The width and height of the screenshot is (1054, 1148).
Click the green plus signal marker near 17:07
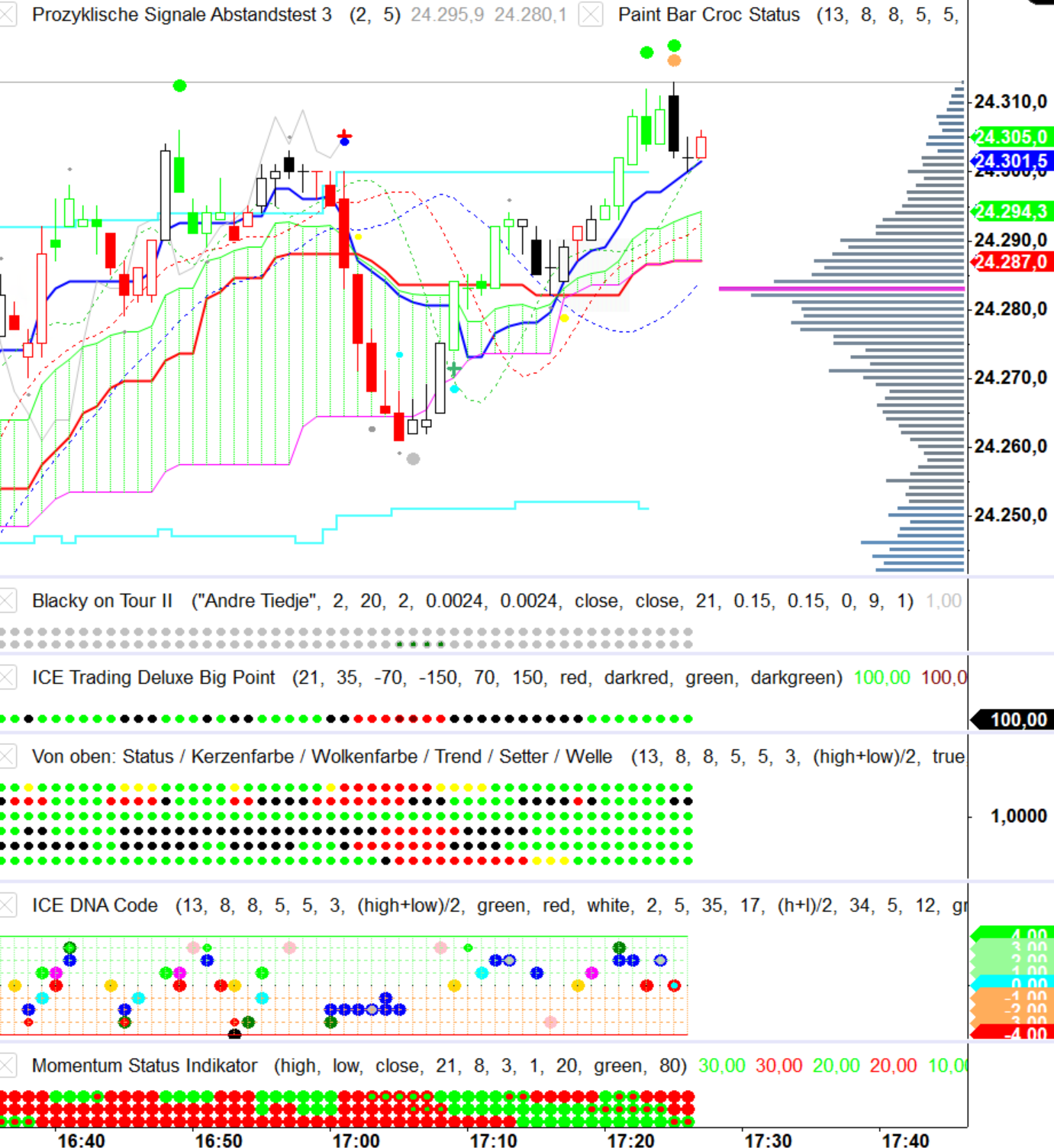tap(454, 369)
